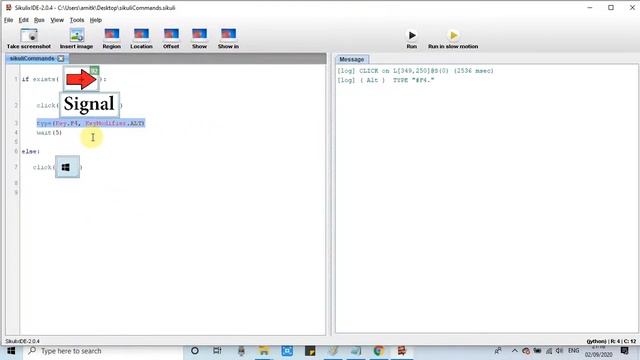Close the sikuliCommands tab
The height and width of the screenshot is (360, 640).
point(61,59)
